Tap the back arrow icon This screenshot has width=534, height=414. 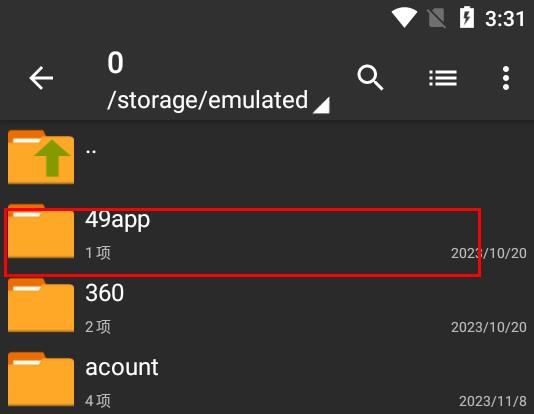pos(41,78)
